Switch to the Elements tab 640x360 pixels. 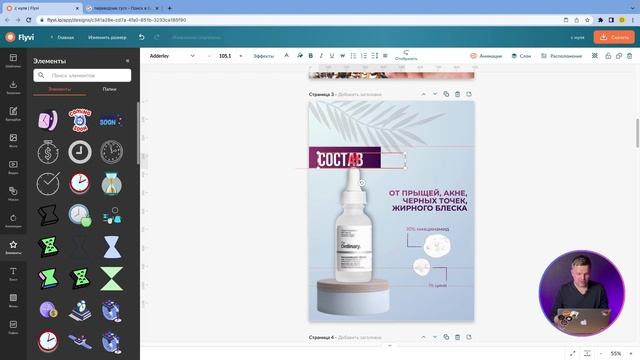[60, 89]
